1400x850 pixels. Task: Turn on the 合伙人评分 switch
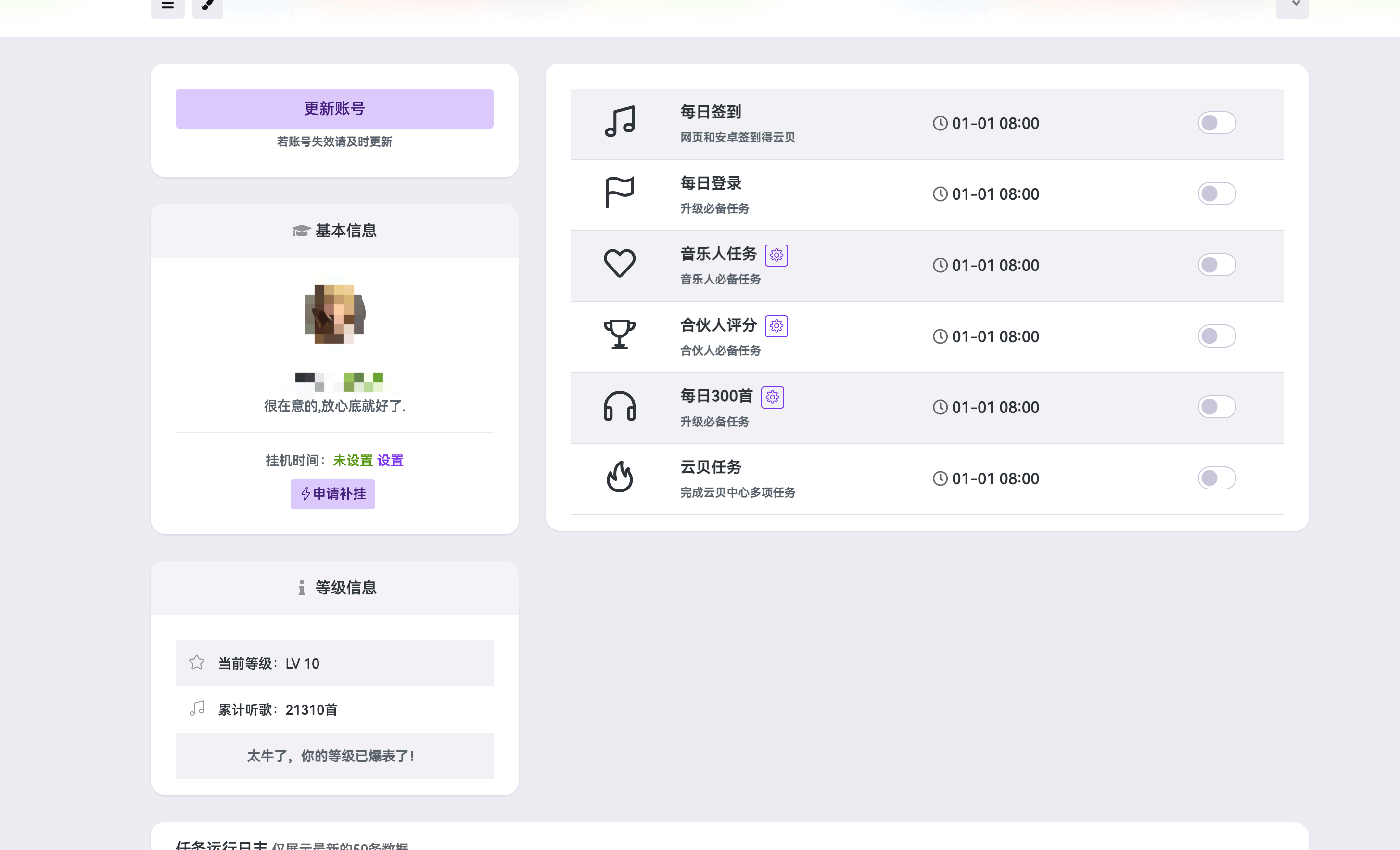tap(1217, 336)
